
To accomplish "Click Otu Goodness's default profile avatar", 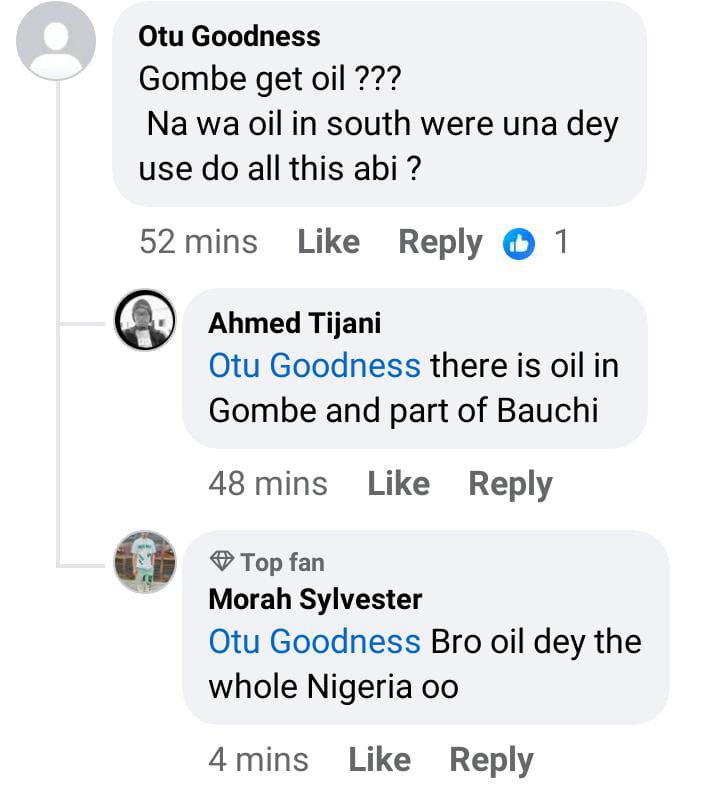I will (x=57, y=42).
